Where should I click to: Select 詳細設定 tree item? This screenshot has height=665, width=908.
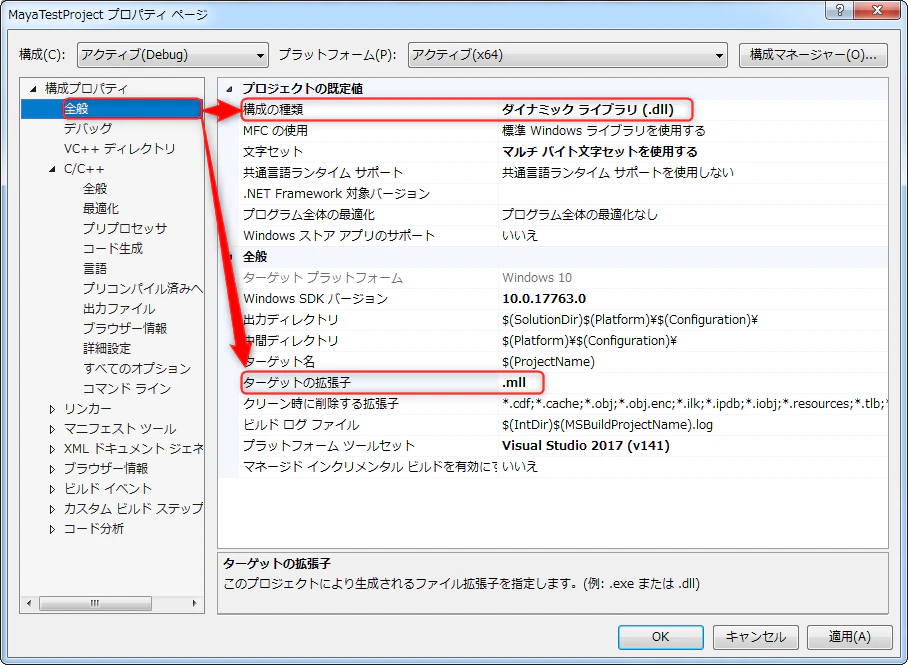coord(107,349)
